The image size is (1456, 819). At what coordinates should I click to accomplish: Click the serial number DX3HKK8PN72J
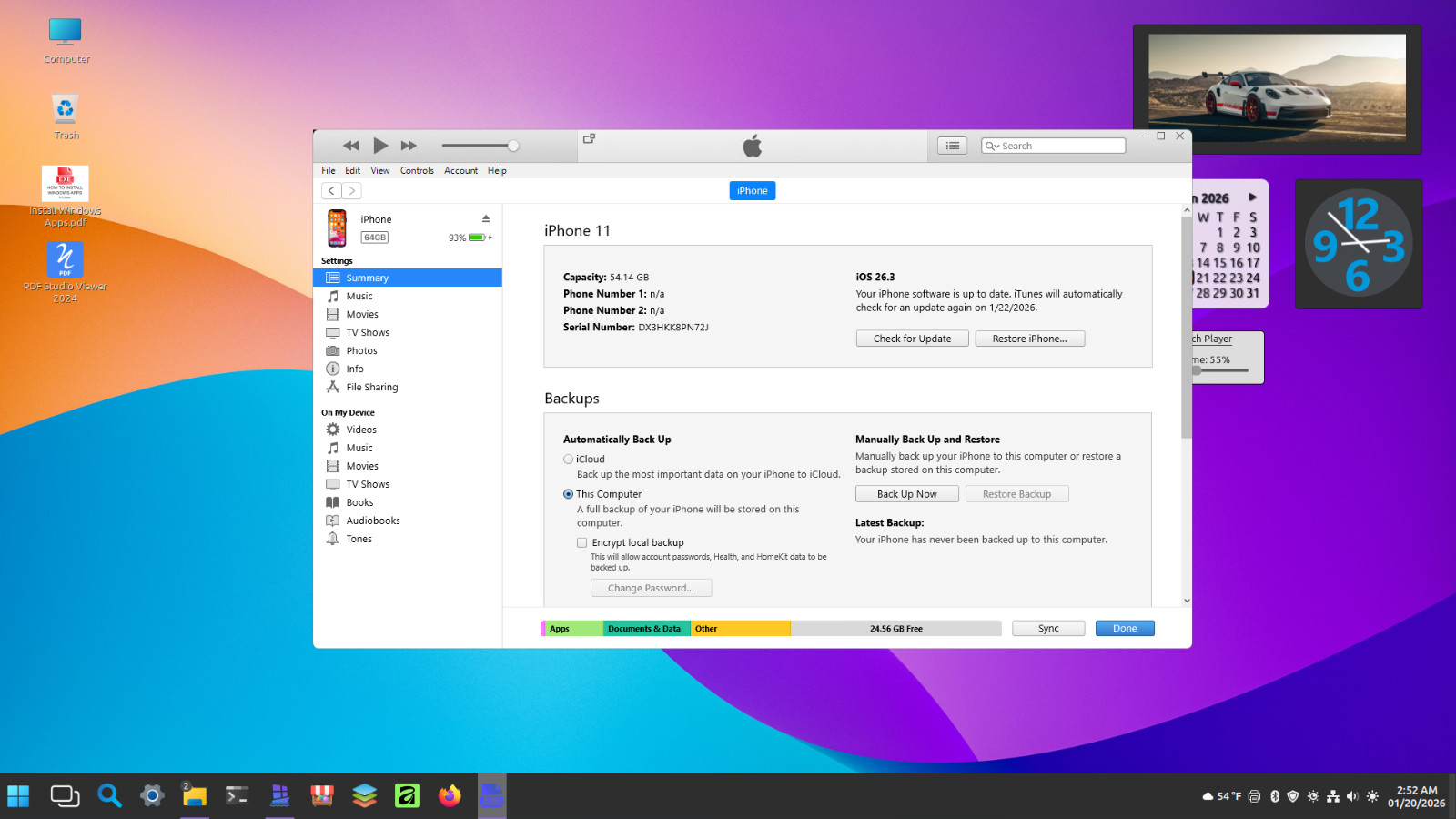[673, 328]
